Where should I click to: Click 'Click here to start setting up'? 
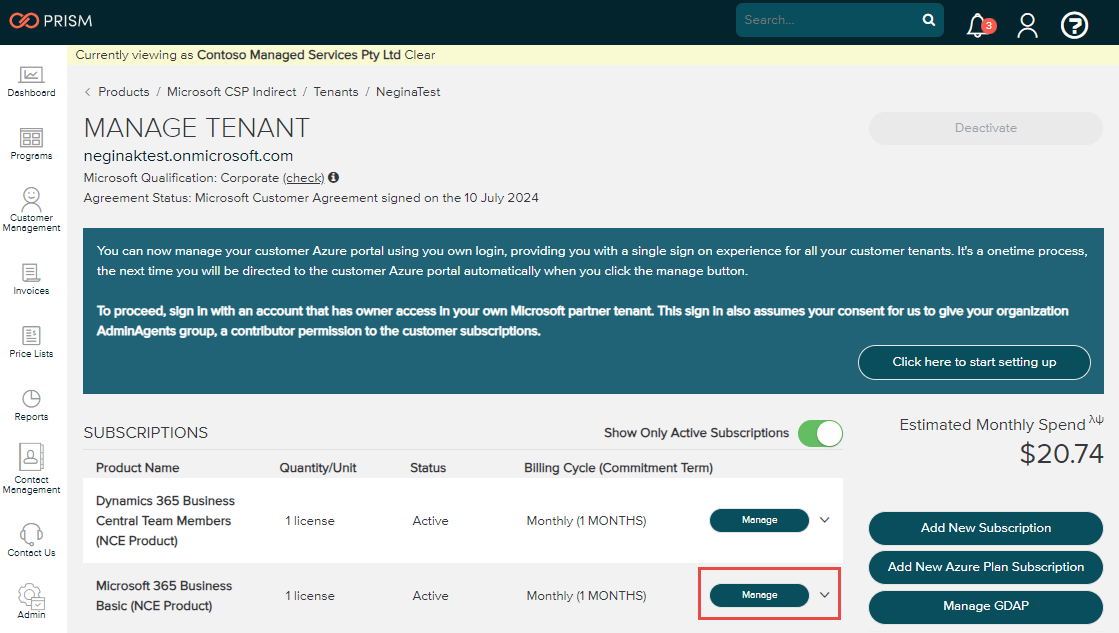(974, 363)
